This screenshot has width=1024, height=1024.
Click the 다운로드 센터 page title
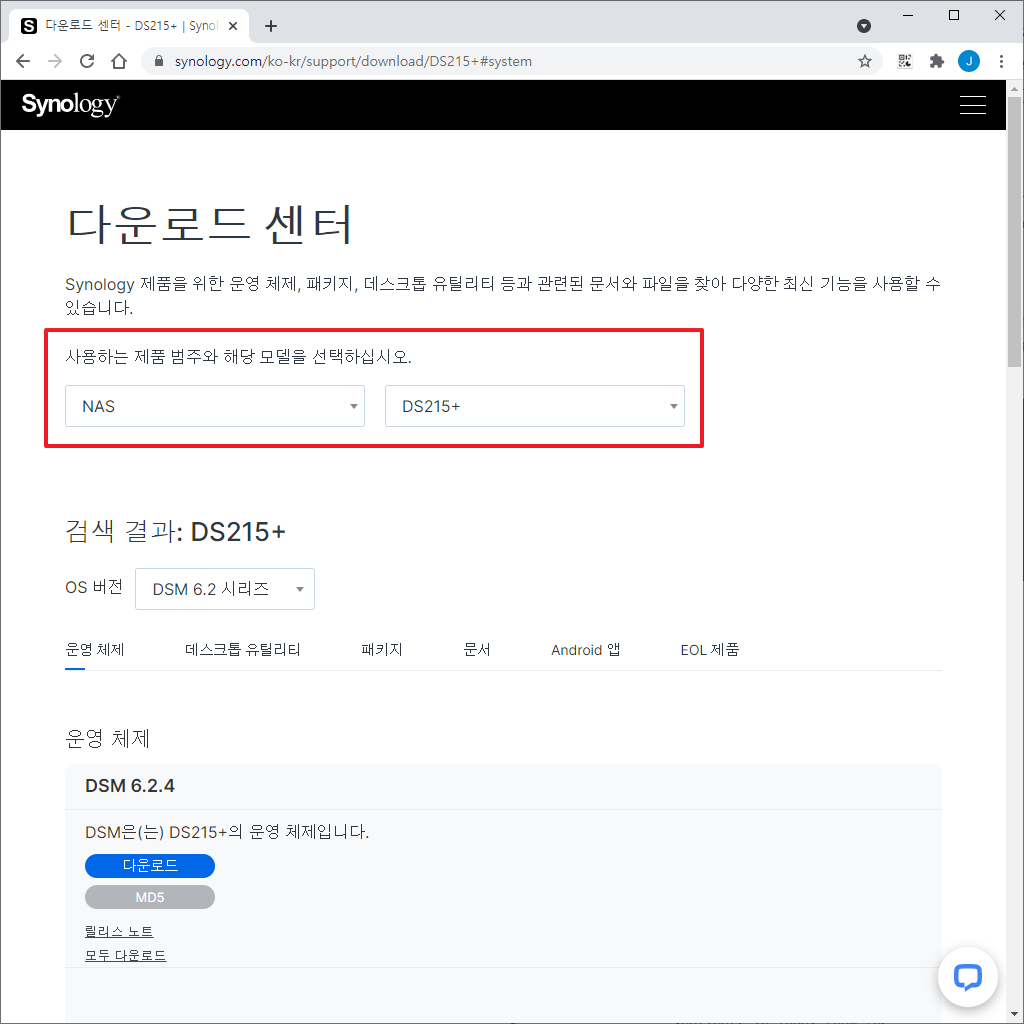coord(210,225)
